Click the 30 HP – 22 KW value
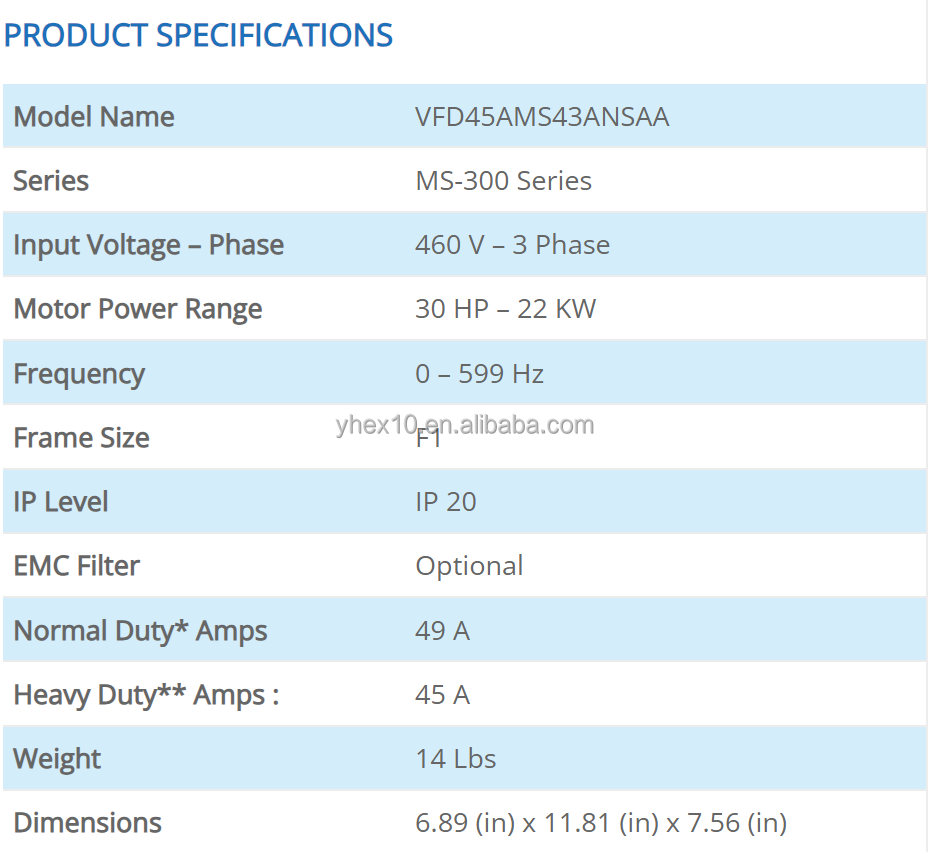The image size is (928, 852). pos(505,309)
